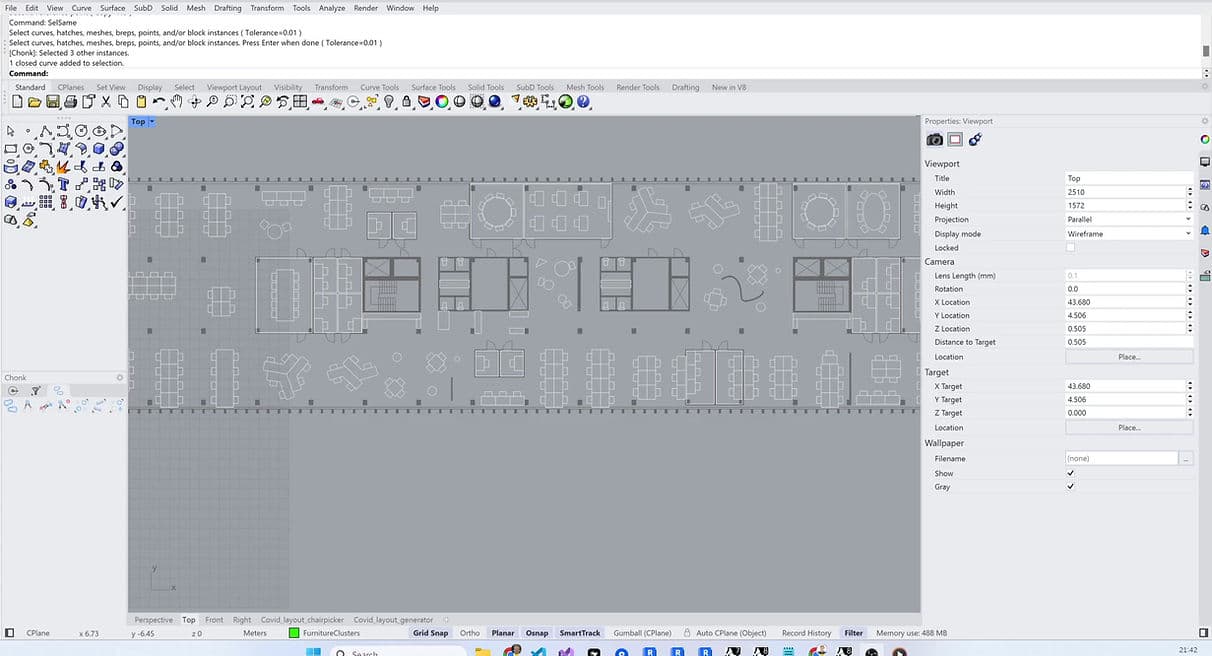
Task: Click the green FurnitureClusters layer color swatch
Action: 294,633
